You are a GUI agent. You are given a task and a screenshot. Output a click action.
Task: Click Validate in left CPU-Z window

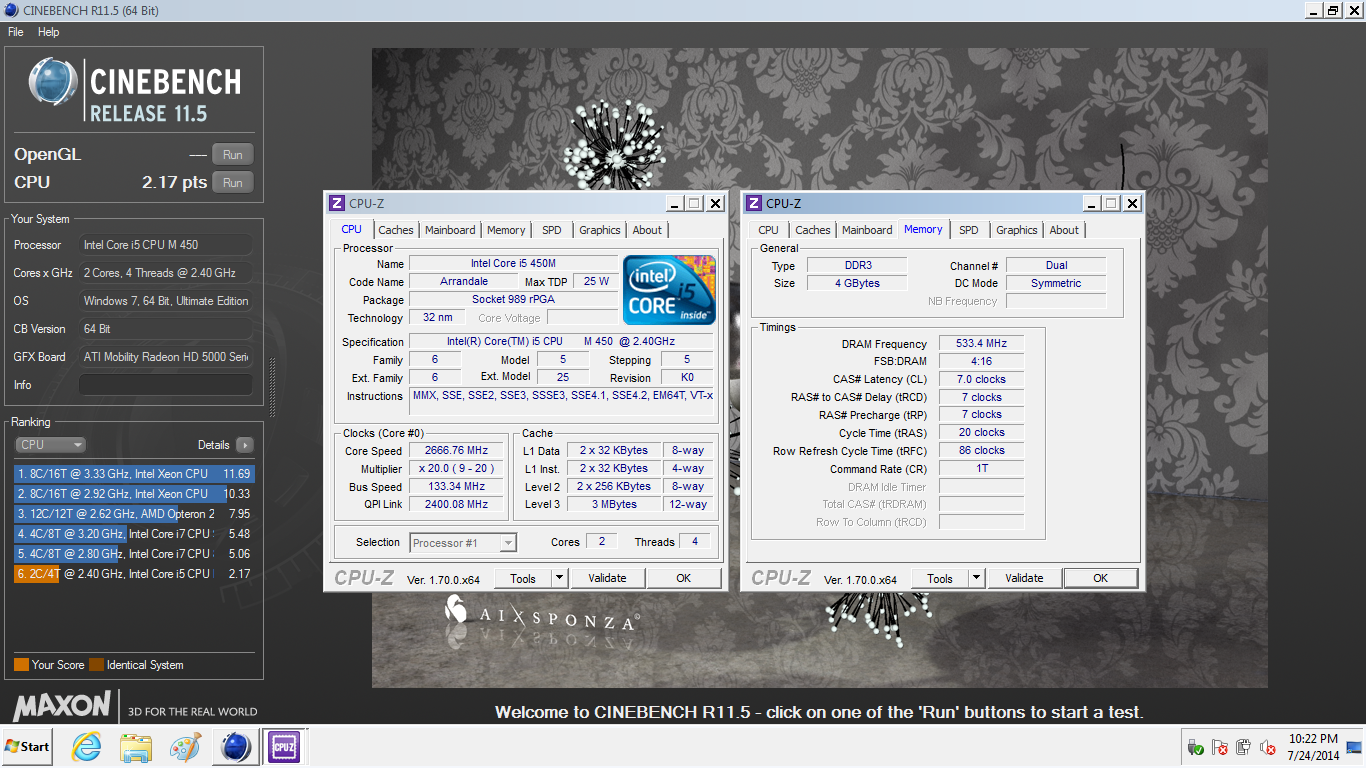[607, 578]
